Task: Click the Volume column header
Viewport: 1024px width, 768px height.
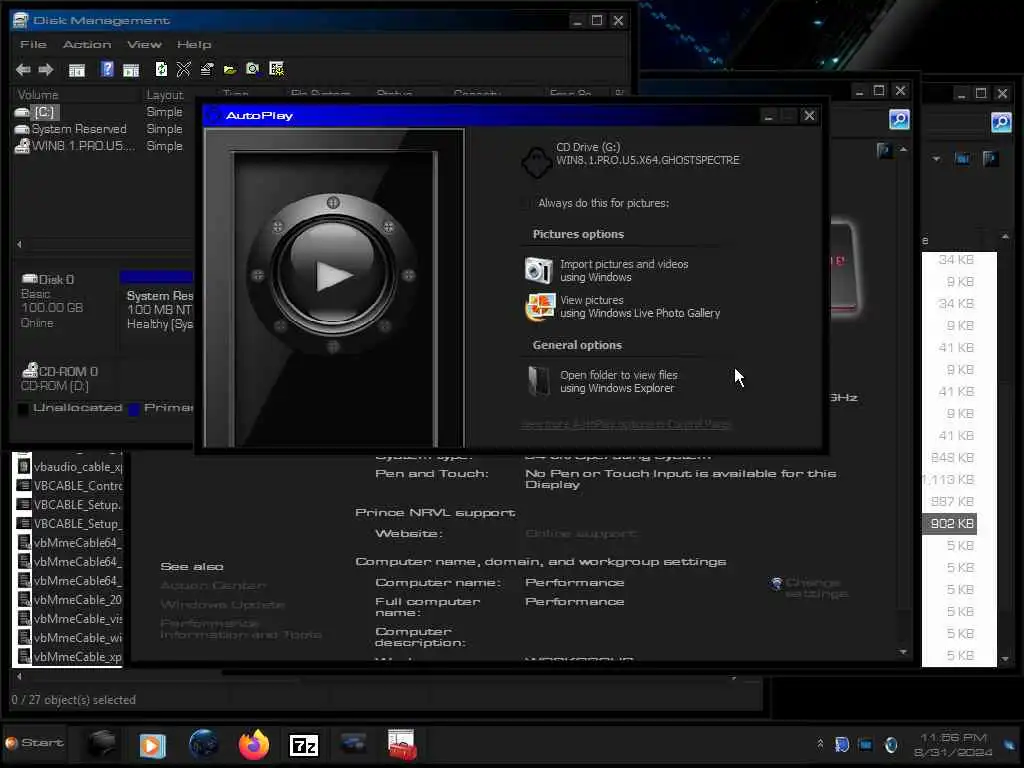Action: coord(38,95)
